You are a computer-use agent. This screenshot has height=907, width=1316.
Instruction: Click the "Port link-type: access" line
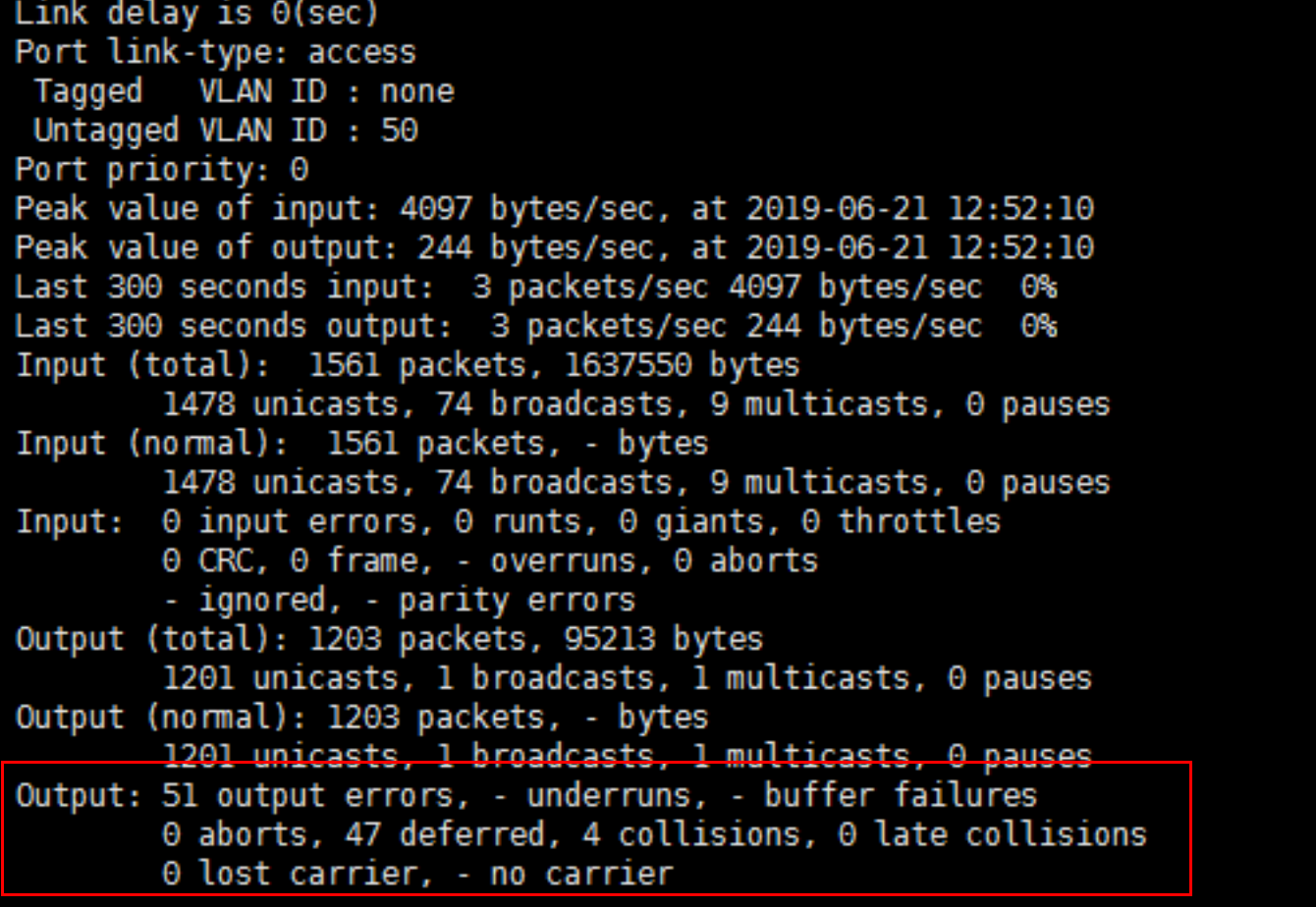click(x=215, y=52)
